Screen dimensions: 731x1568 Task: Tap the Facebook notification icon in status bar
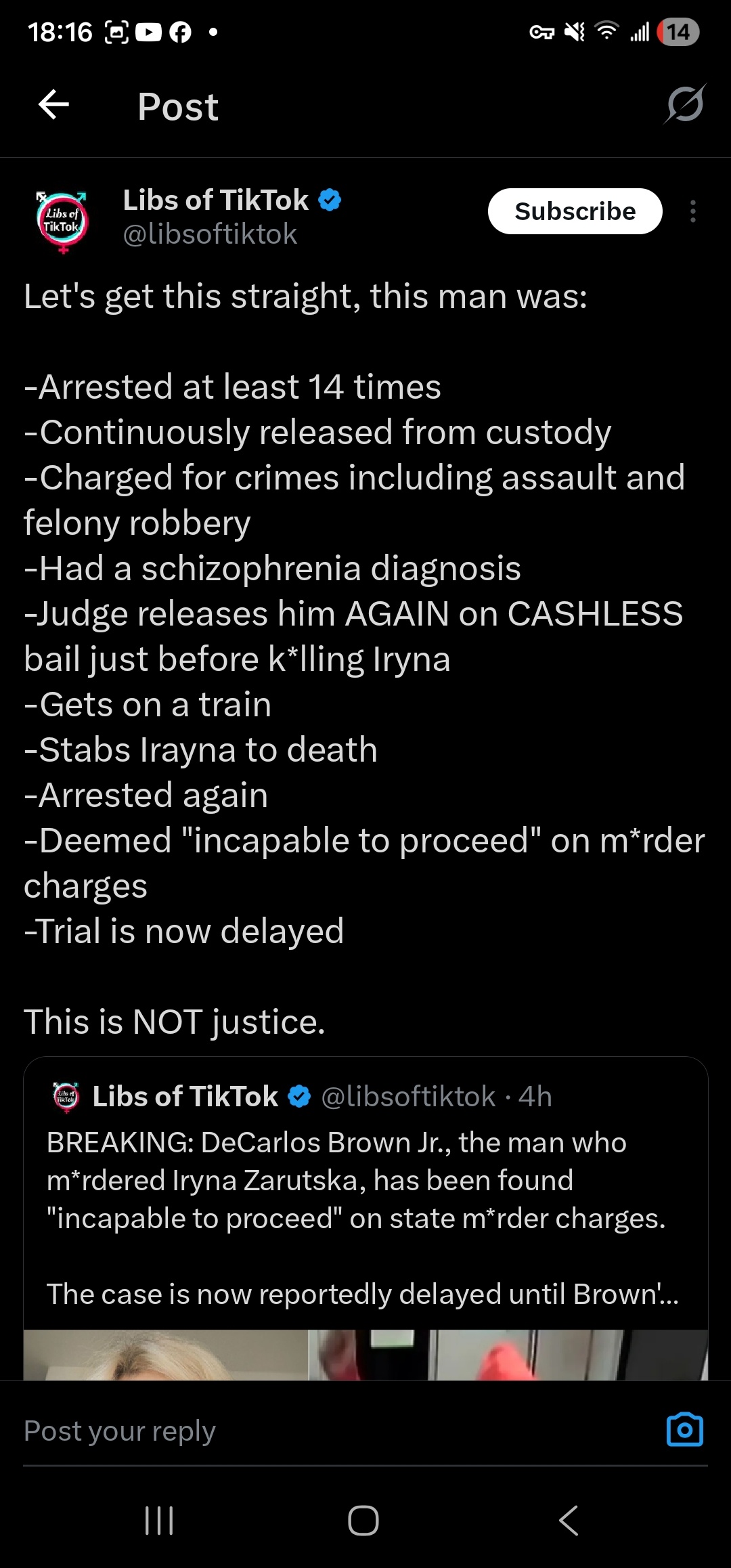tap(180, 32)
